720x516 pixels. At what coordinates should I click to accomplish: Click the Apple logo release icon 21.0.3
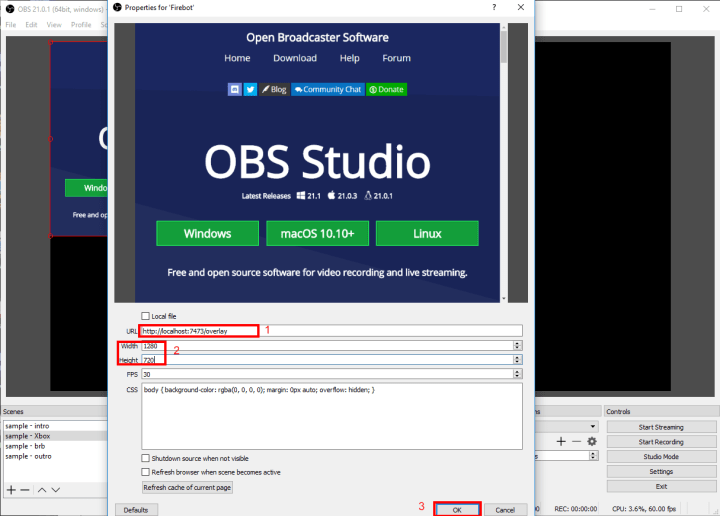tap(332, 196)
